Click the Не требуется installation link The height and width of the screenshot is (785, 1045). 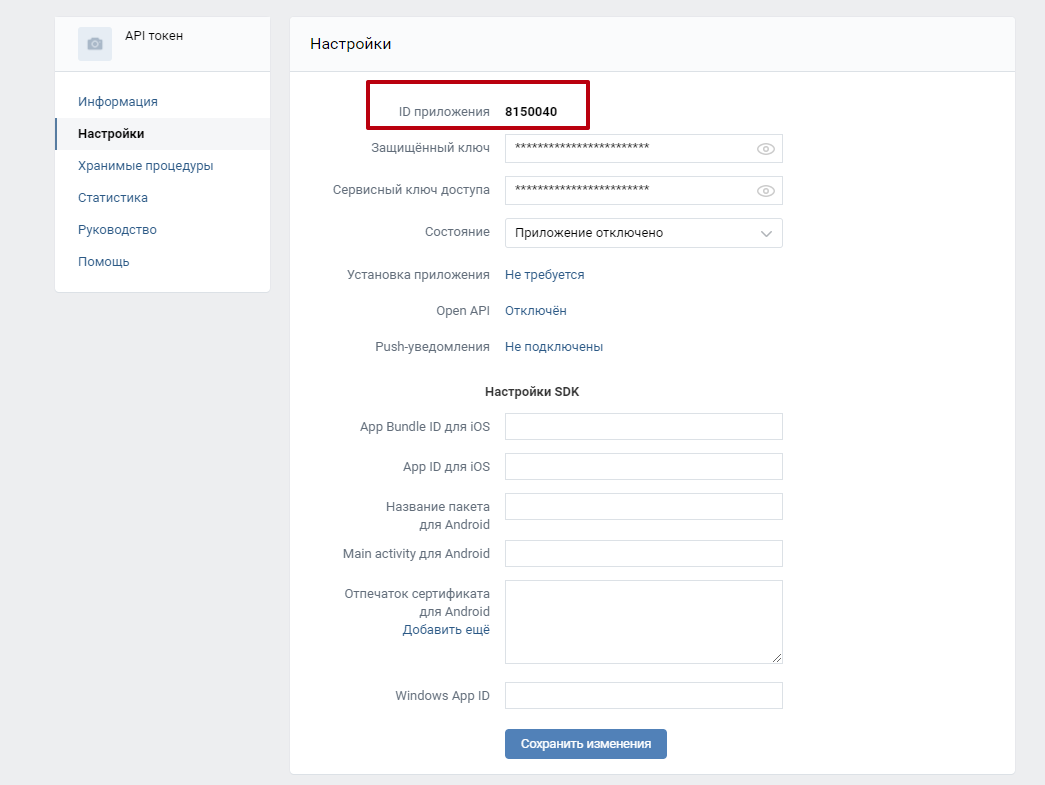544,275
